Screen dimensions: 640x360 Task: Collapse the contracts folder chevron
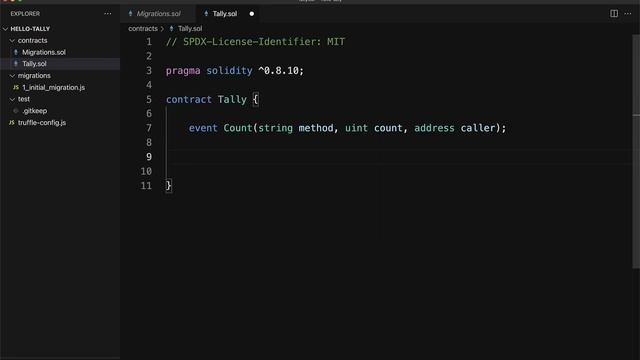(12, 40)
